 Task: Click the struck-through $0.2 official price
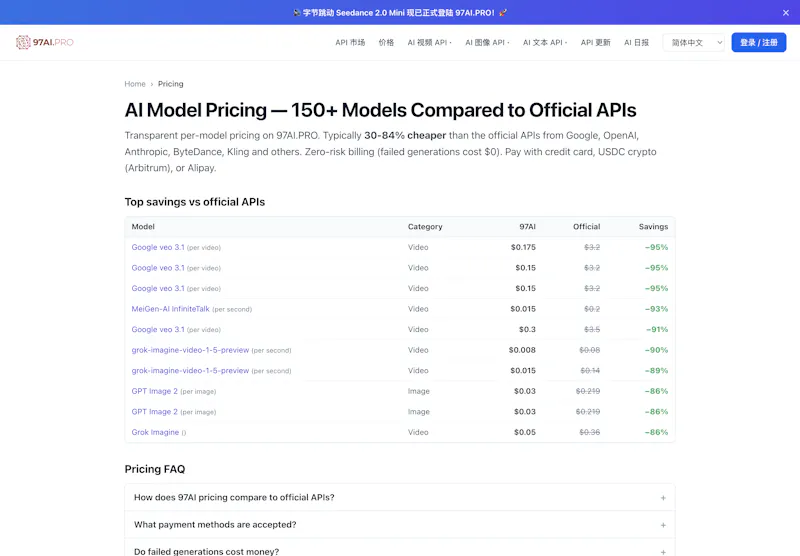(592, 309)
